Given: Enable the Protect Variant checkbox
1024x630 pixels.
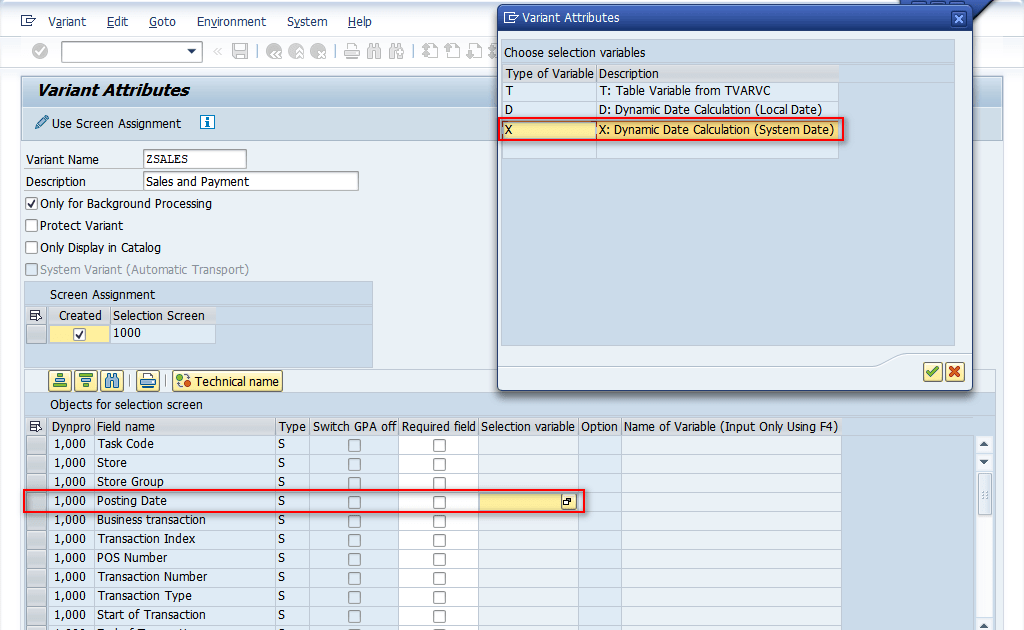Looking at the screenshot, I should click(32, 226).
